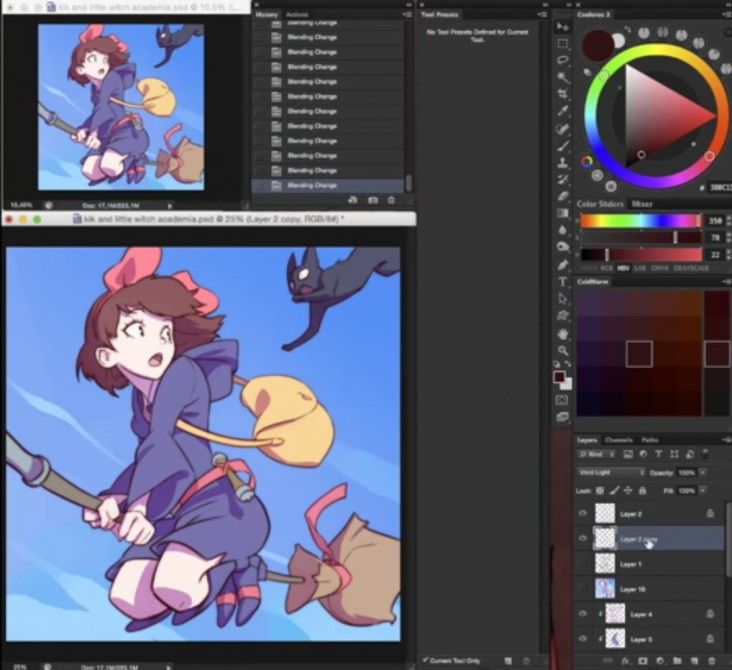Viewport: 732px width, 670px height.
Task: Select the Quick Selection wand tool
Action: click(x=563, y=77)
